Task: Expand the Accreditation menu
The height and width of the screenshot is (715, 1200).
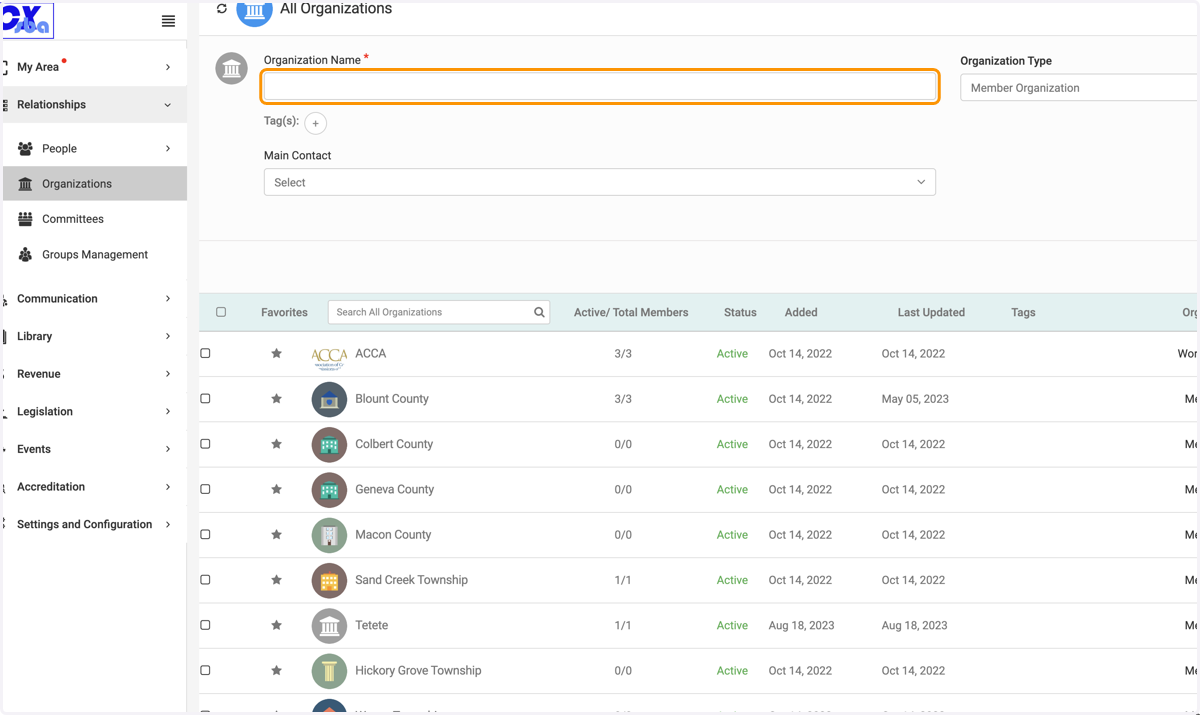Action: (x=94, y=487)
